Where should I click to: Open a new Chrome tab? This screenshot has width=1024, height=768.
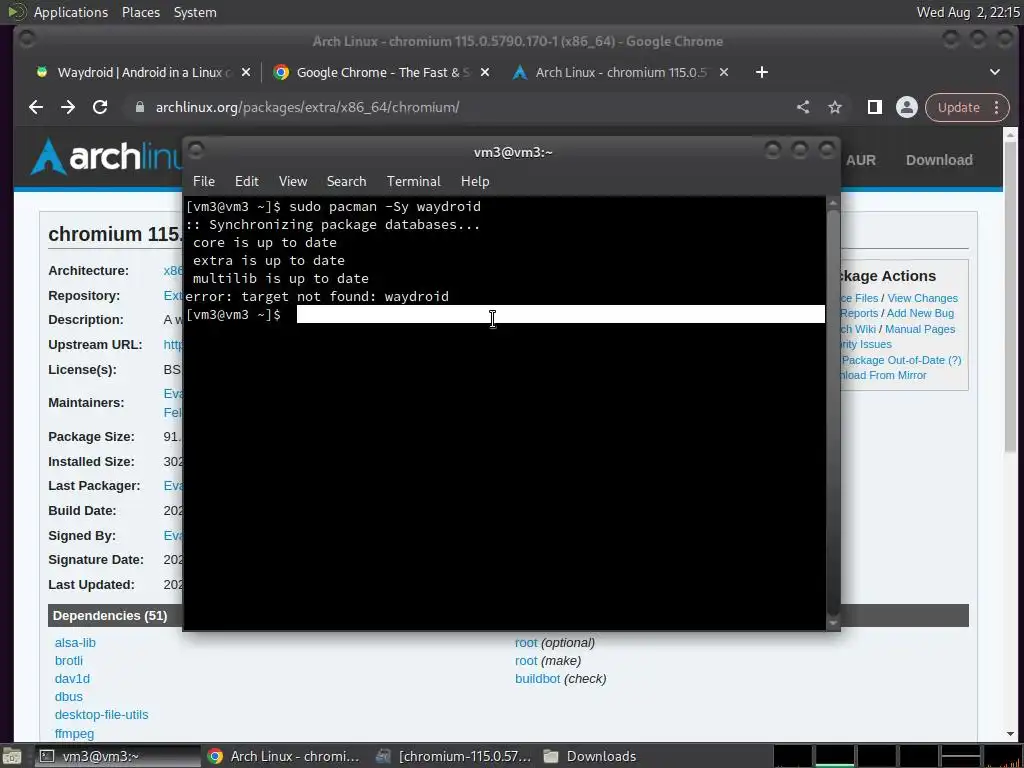(x=761, y=72)
